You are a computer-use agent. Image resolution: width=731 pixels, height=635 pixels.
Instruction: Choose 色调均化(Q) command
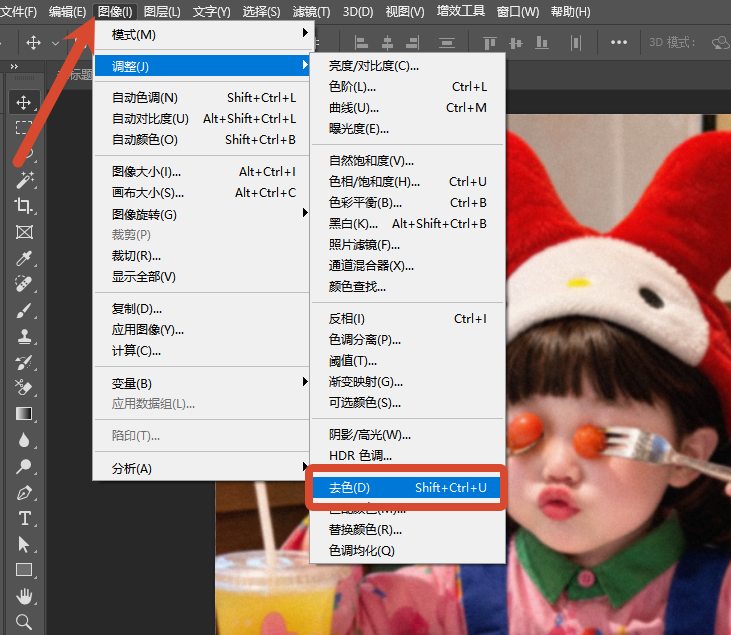(407, 550)
